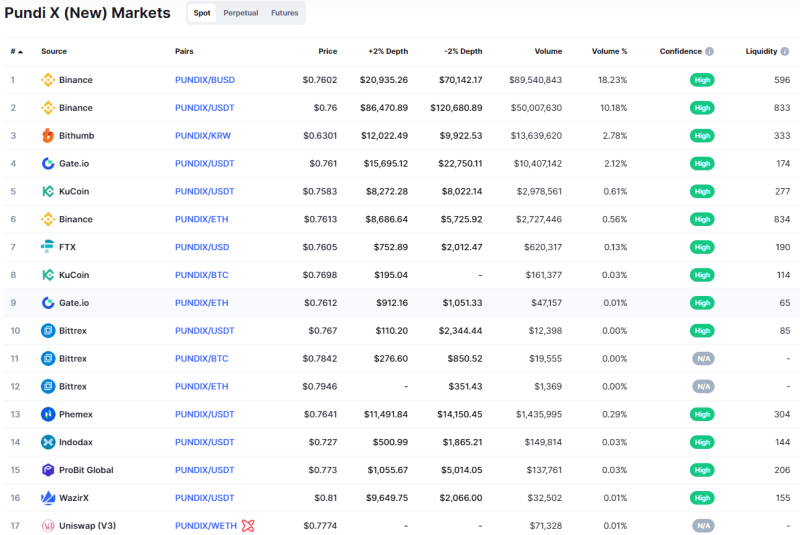
Task: Open Binance PUNDIX/USDT pair in row 2
Action: point(205,108)
